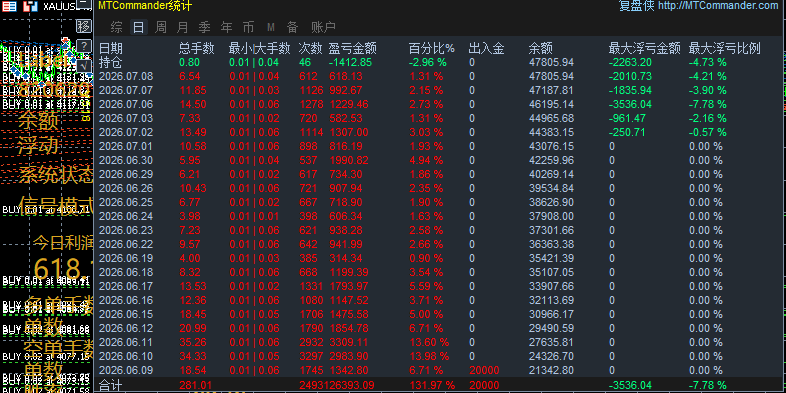786x393 pixels.
Task: Select date 2026.06.09
Action: 126,370
